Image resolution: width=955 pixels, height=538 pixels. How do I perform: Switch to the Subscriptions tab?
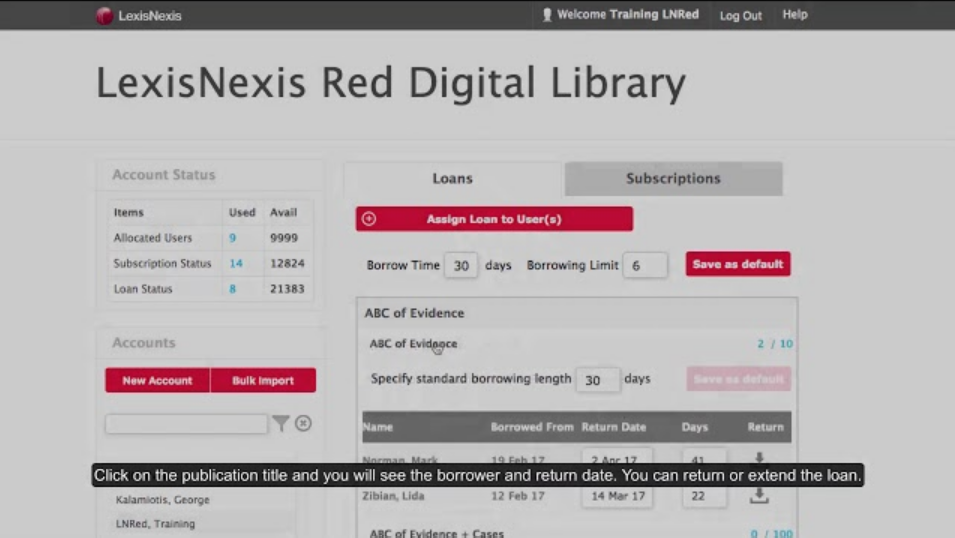click(x=674, y=179)
